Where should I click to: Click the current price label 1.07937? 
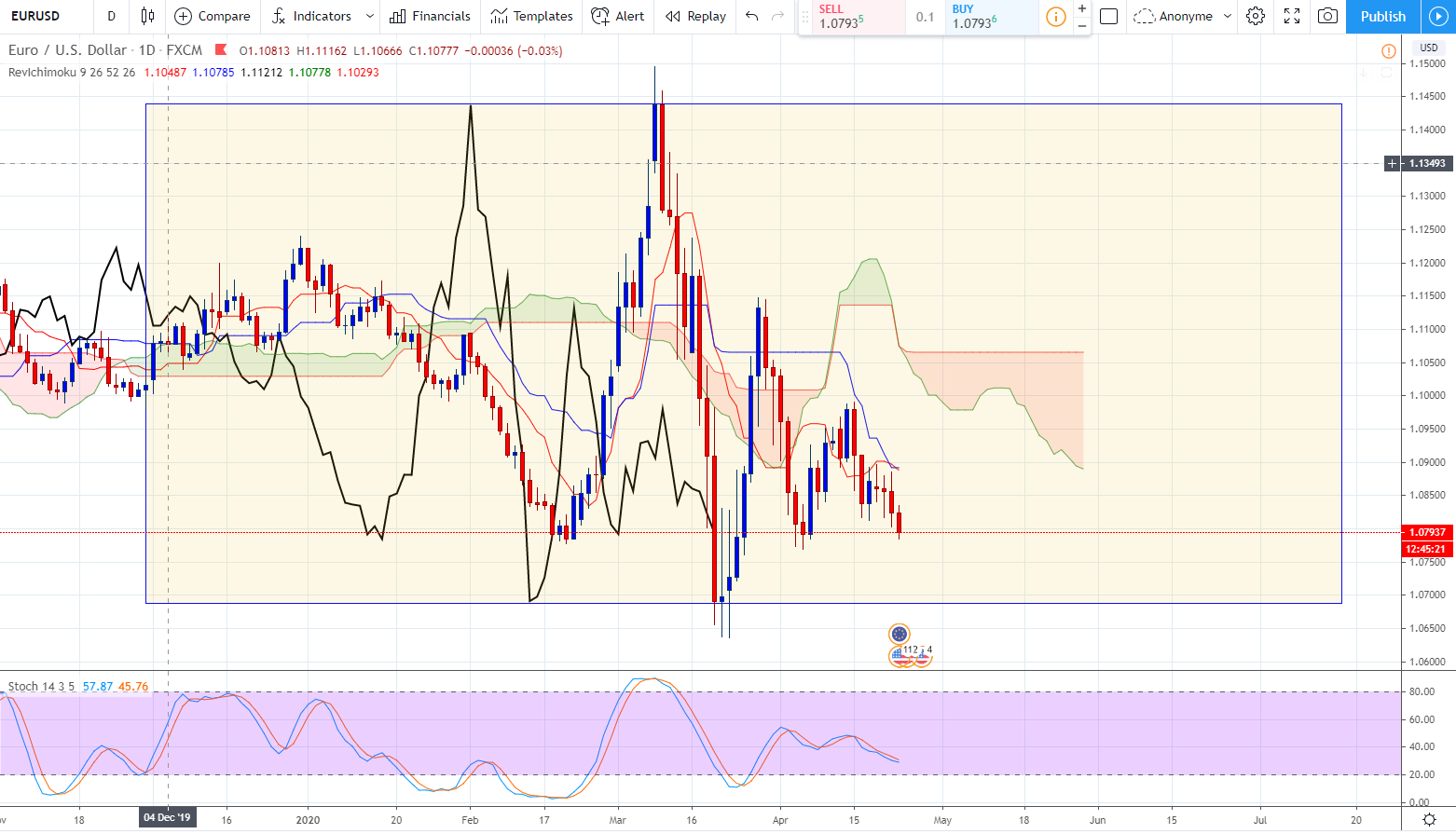click(x=1427, y=533)
